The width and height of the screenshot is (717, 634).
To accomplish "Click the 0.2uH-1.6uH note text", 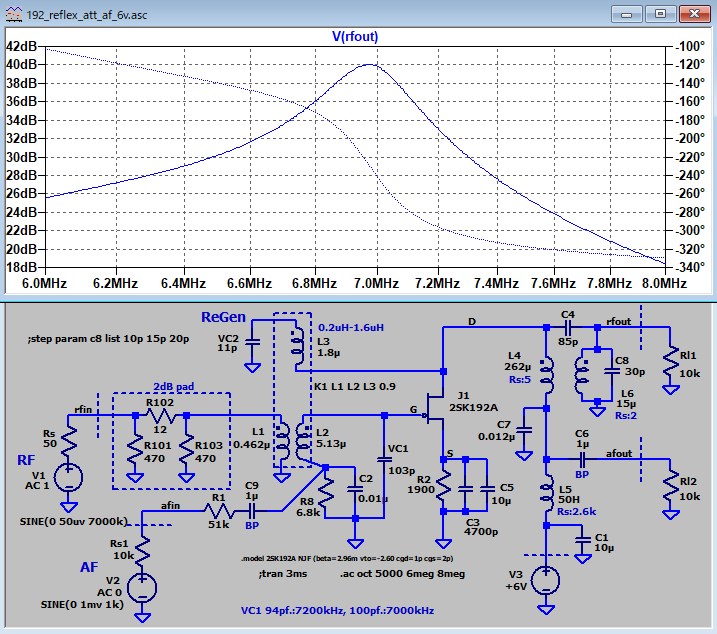I will [351, 328].
